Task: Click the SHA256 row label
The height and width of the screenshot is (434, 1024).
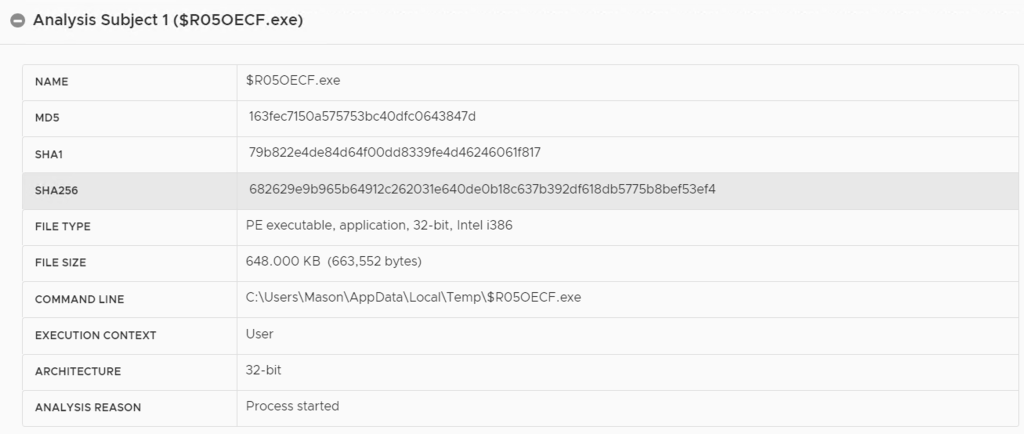Action: 56,190
